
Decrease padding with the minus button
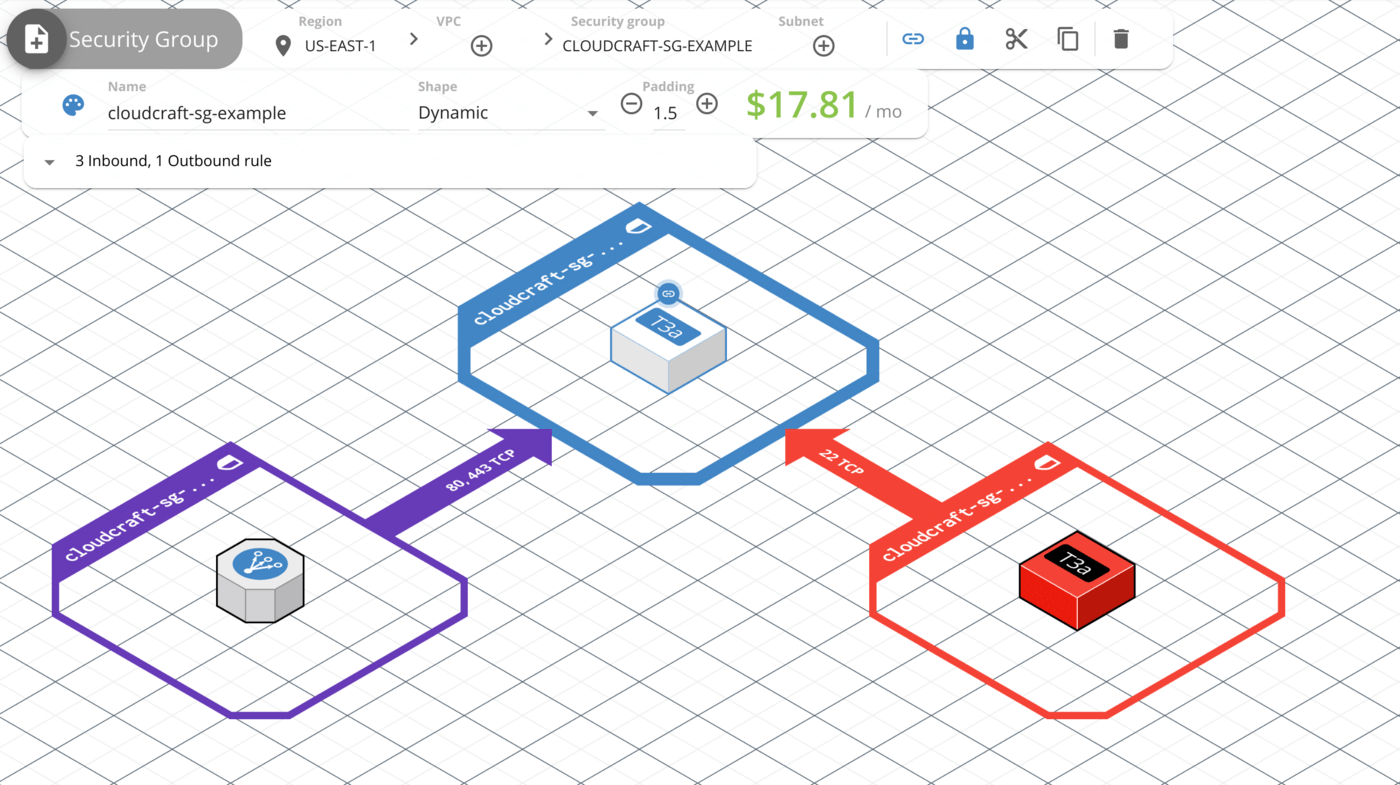coord(631,103)
